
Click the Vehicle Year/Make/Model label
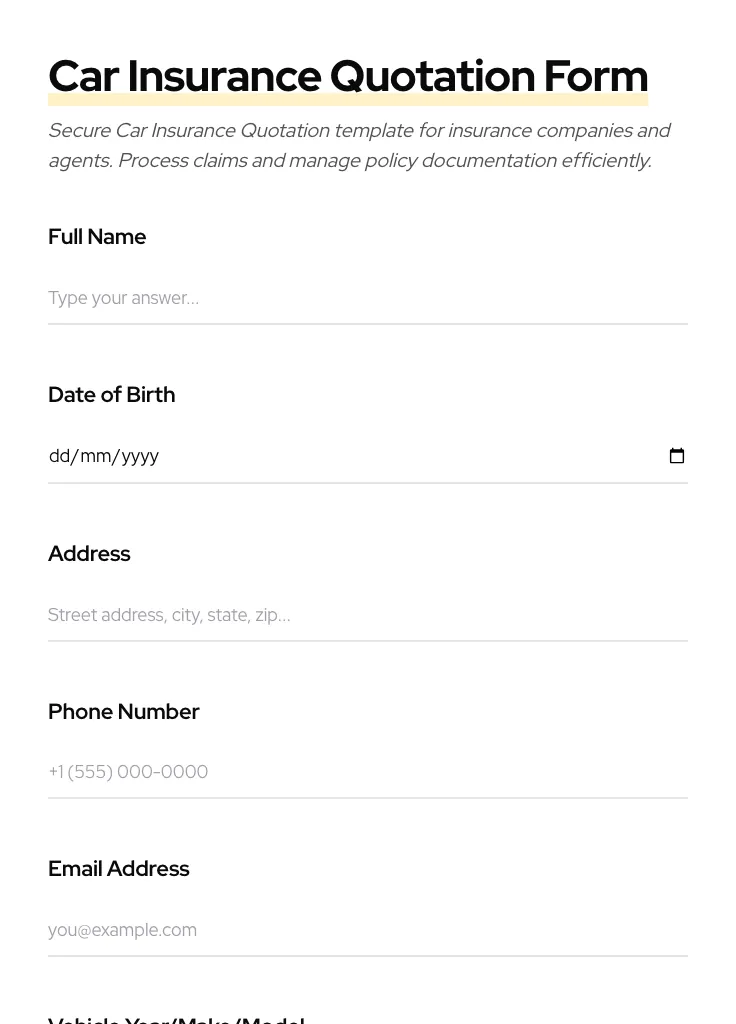click(x=176, y=1019)
